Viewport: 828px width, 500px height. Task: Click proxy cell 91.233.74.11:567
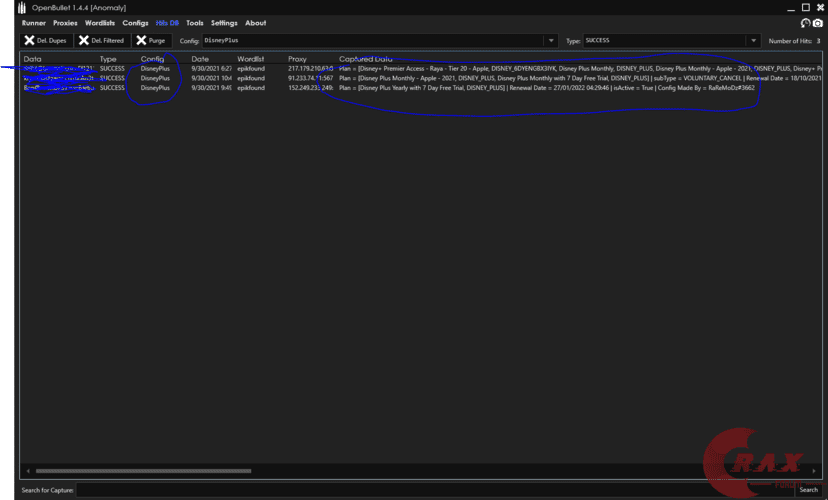click(x=310, y=78)
